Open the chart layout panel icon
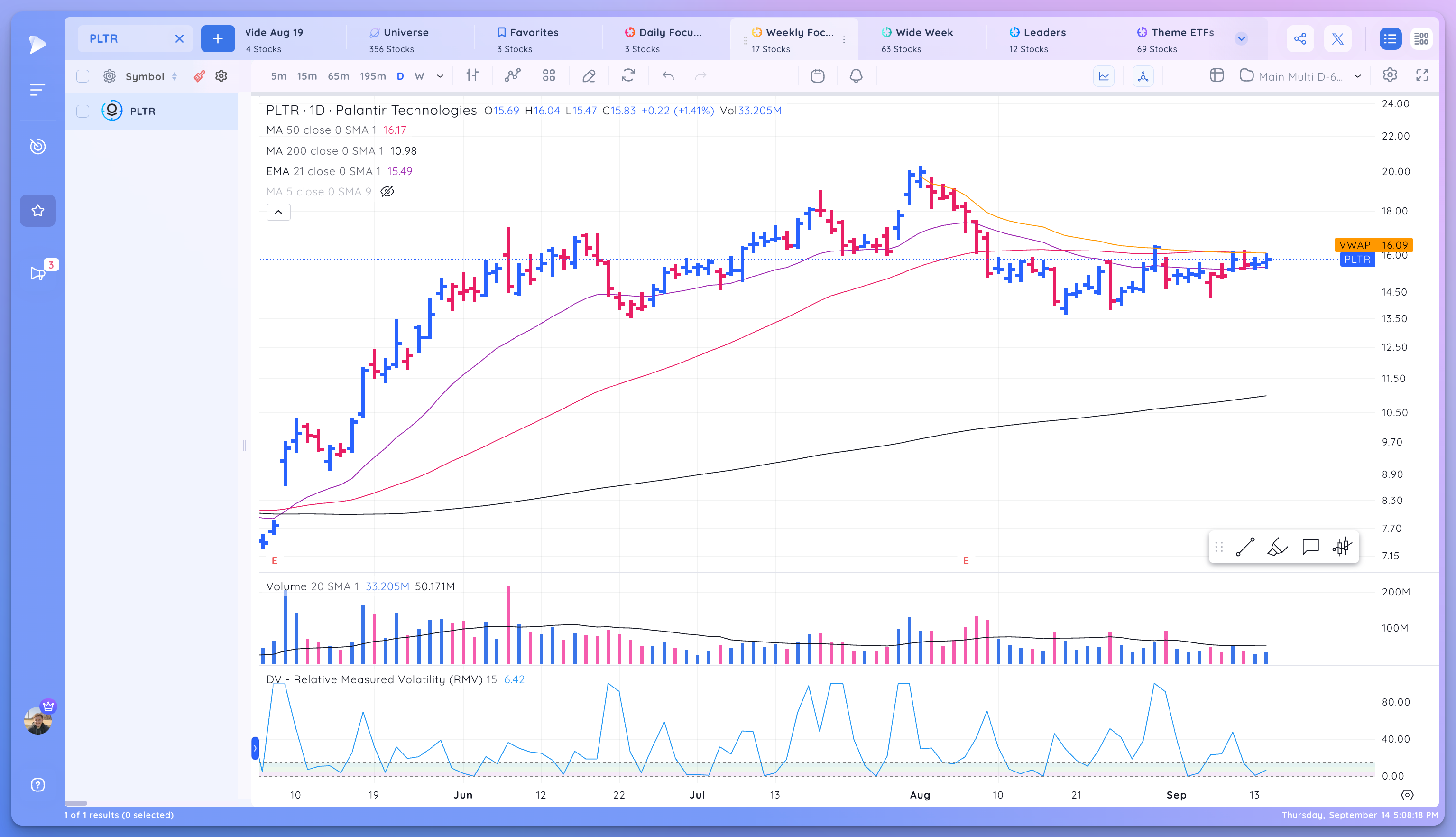The height and width of the screenshot is (837, 1456). point(1216,75)
